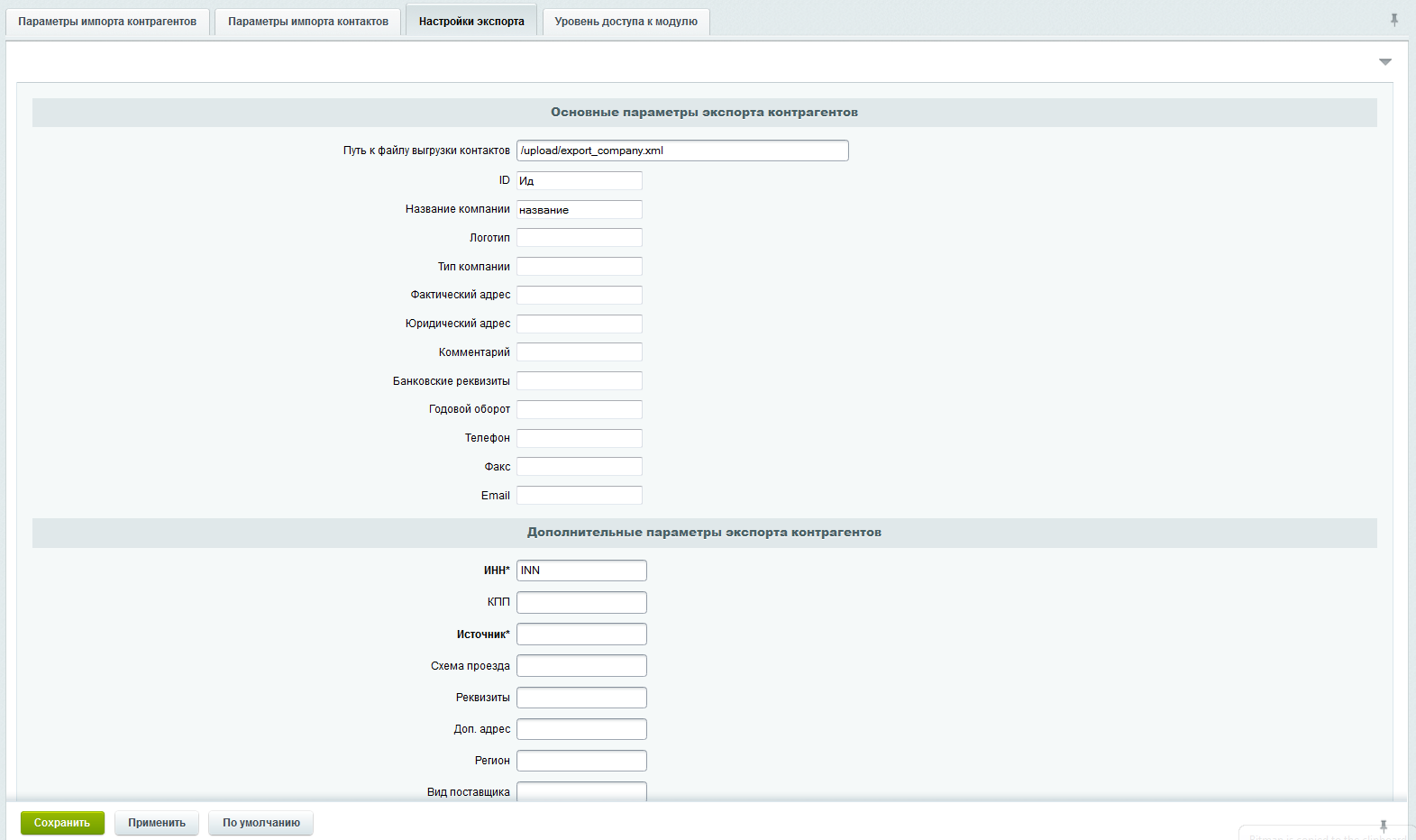Pin the tab bar with top pin icon
Viewport: 1416px width, 840px height.
click(x=1393, y=20)
